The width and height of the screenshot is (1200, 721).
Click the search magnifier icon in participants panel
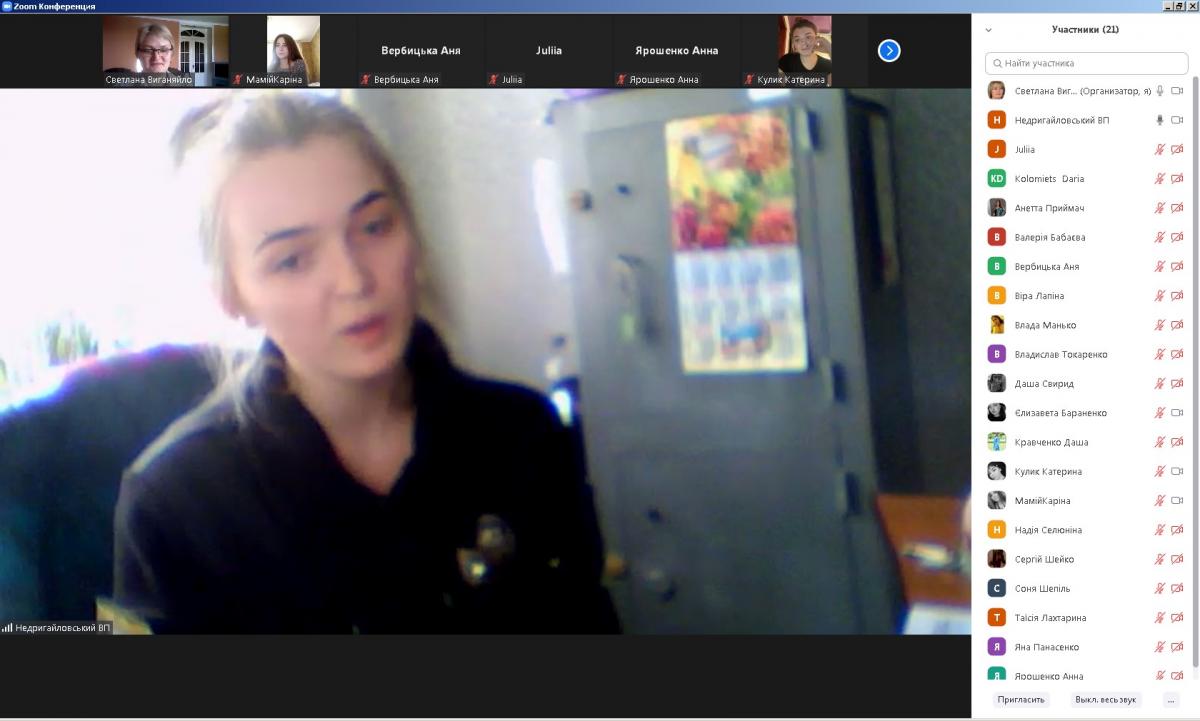tap(997, 63)
